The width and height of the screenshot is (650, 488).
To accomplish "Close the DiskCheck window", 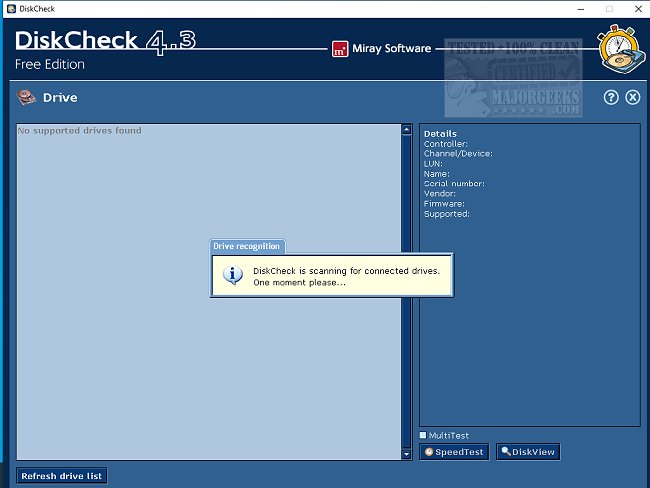I will [x=638, y=9].
